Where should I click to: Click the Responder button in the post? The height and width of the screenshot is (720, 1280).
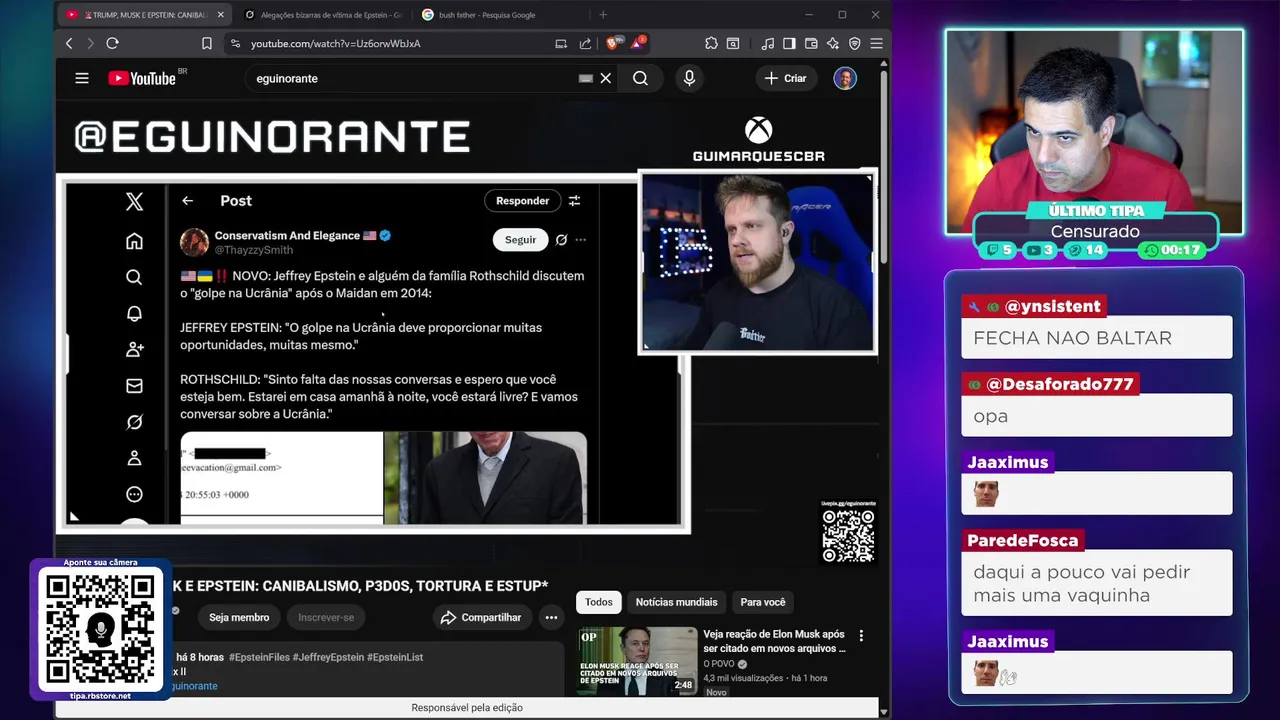click(x=523, y=201)
